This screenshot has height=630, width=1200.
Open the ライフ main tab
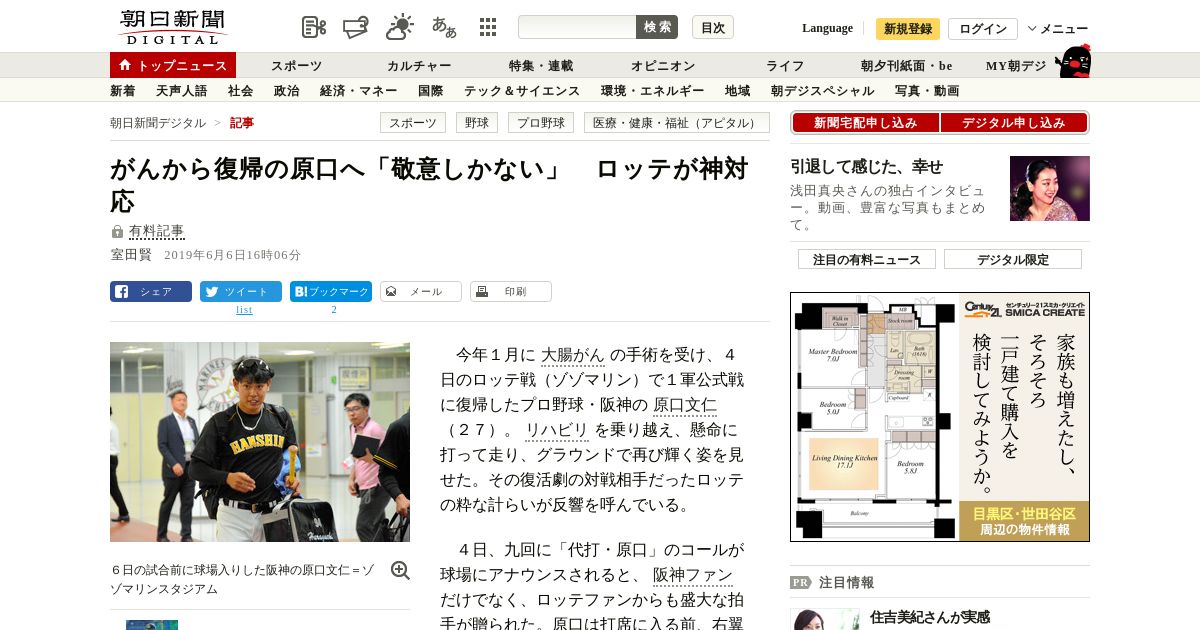(785, 66)
